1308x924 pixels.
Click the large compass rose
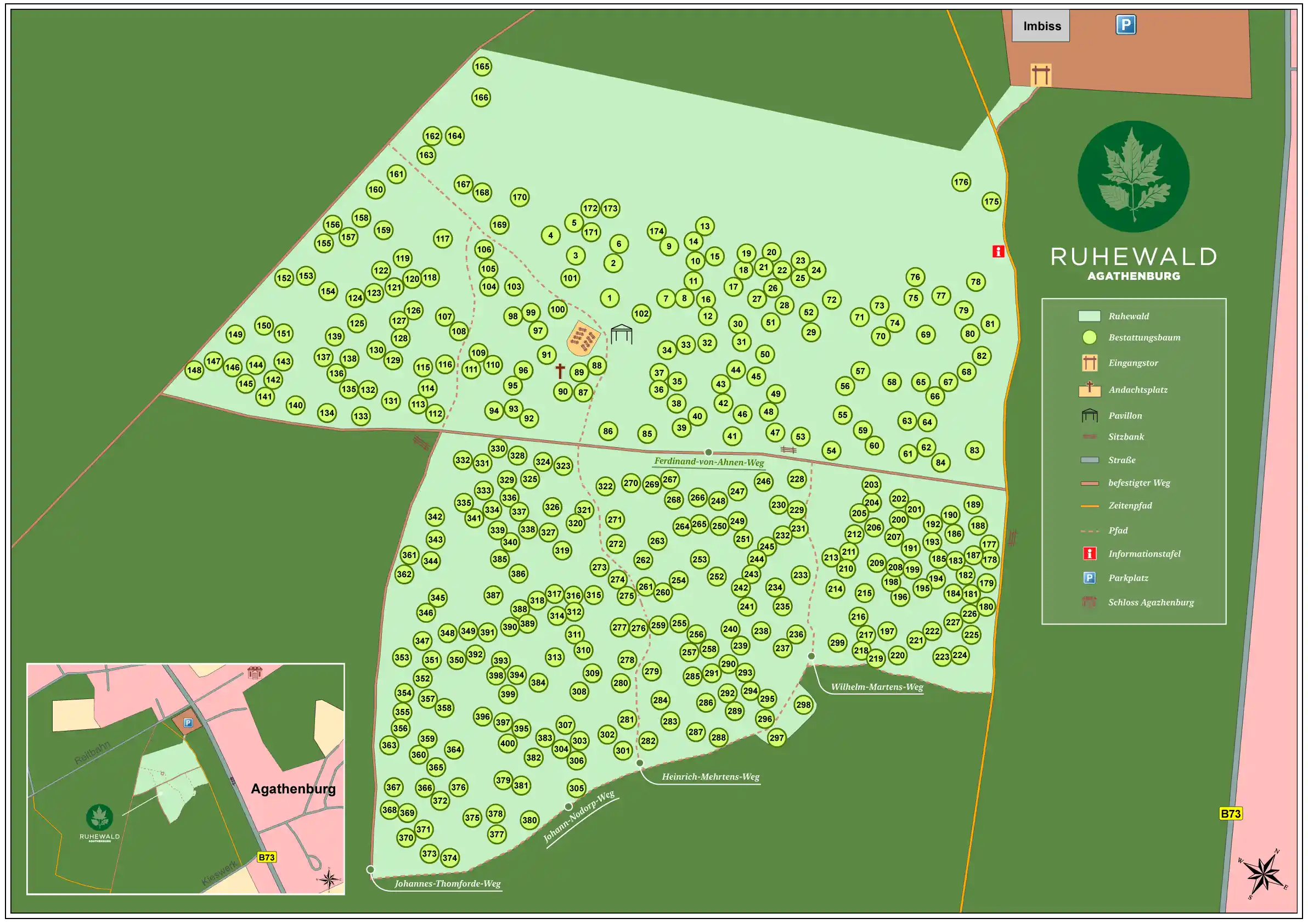tap(1264, 874)
